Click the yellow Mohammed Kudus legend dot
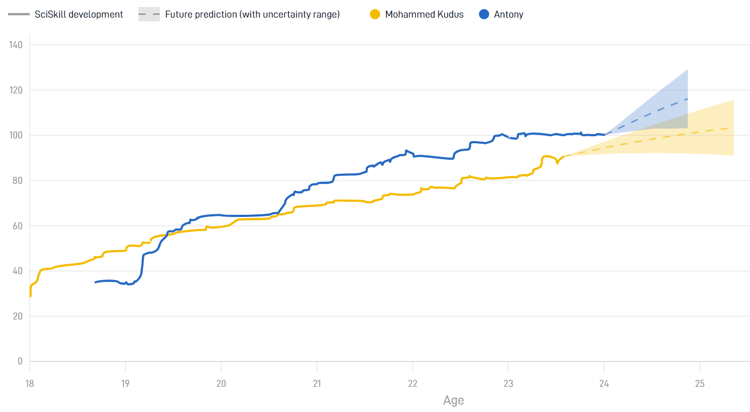 375,15
